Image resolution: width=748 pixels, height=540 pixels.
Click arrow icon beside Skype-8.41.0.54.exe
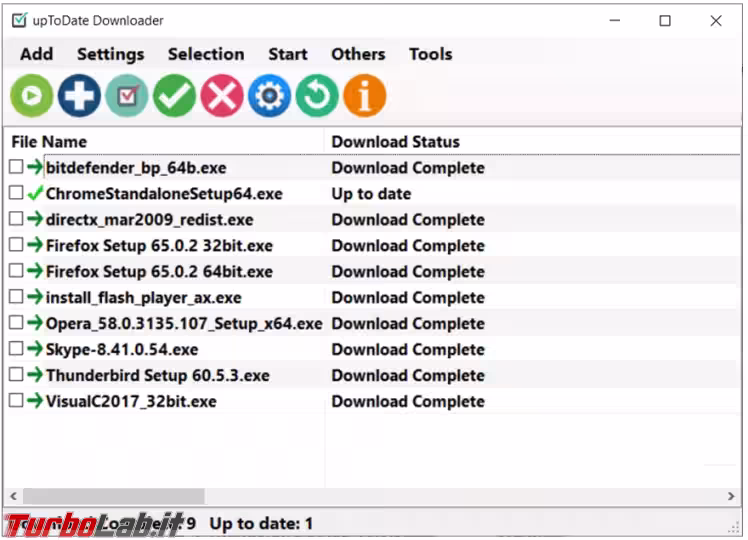pos(35,349)
